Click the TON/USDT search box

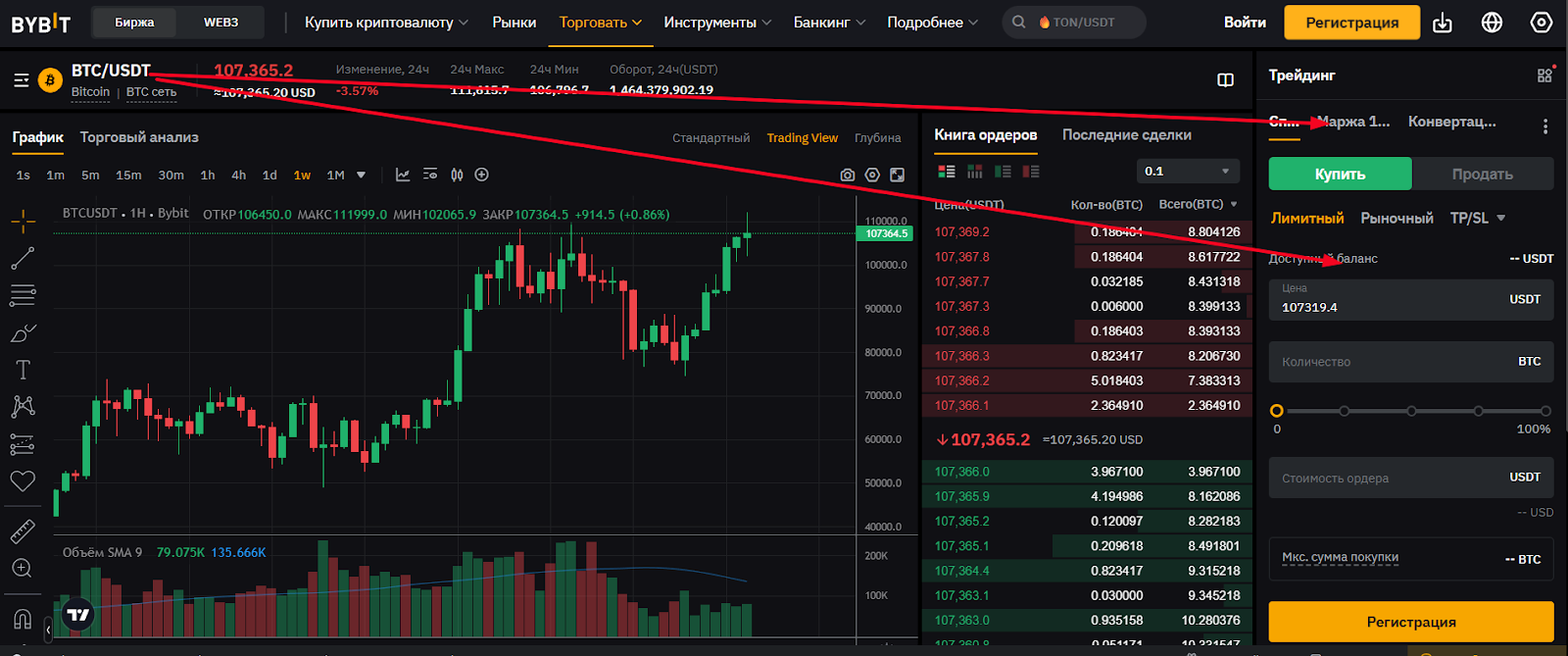click(x=1074, y=23)
